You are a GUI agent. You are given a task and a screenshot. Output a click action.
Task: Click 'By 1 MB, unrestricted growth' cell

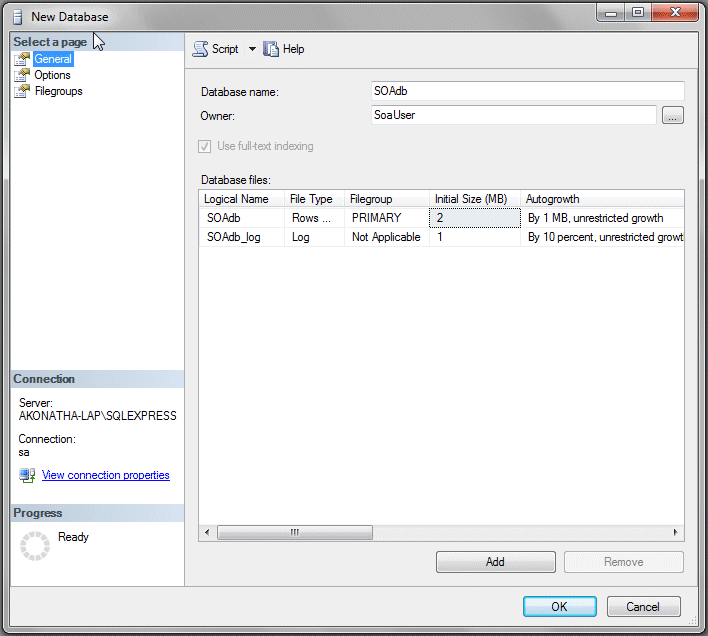tap(602, 218)
